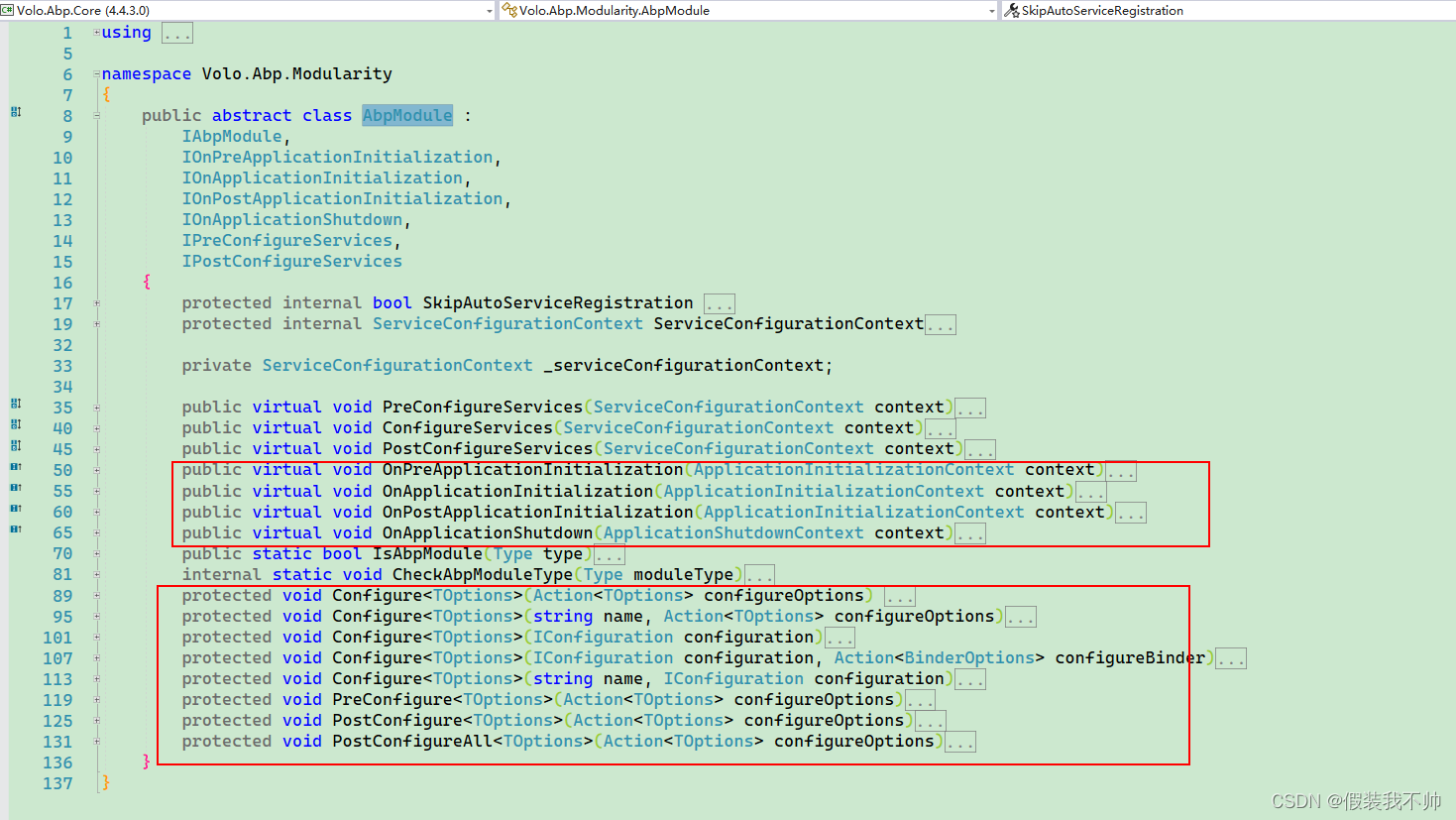The height and width of the screenshot is (820, 1456).
Task: Expand the IsAbpModule outline on line 70
Action: click(97, 553)
